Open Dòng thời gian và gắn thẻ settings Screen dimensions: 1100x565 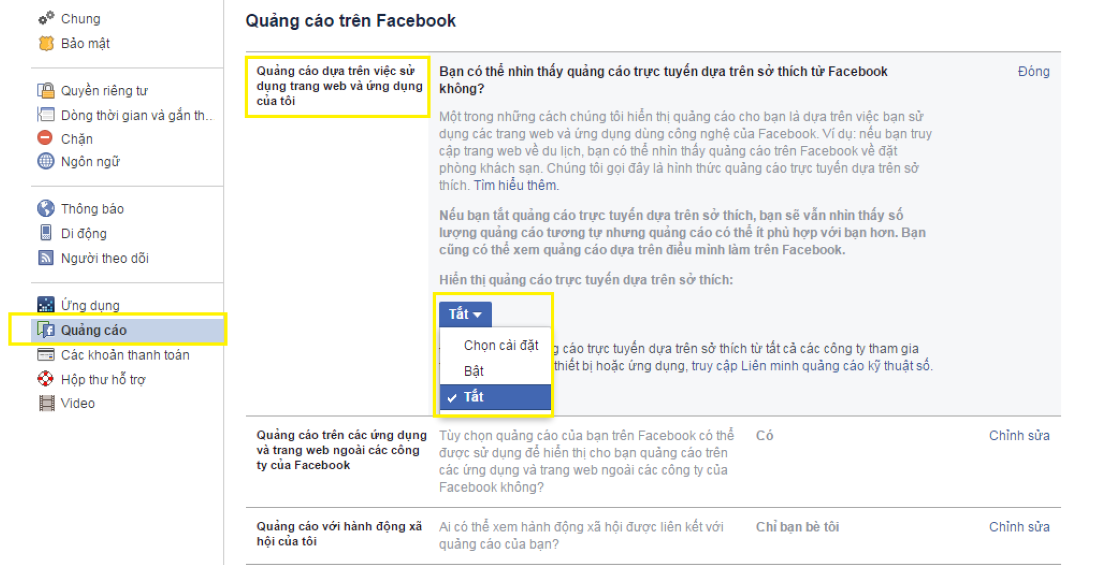137,115
